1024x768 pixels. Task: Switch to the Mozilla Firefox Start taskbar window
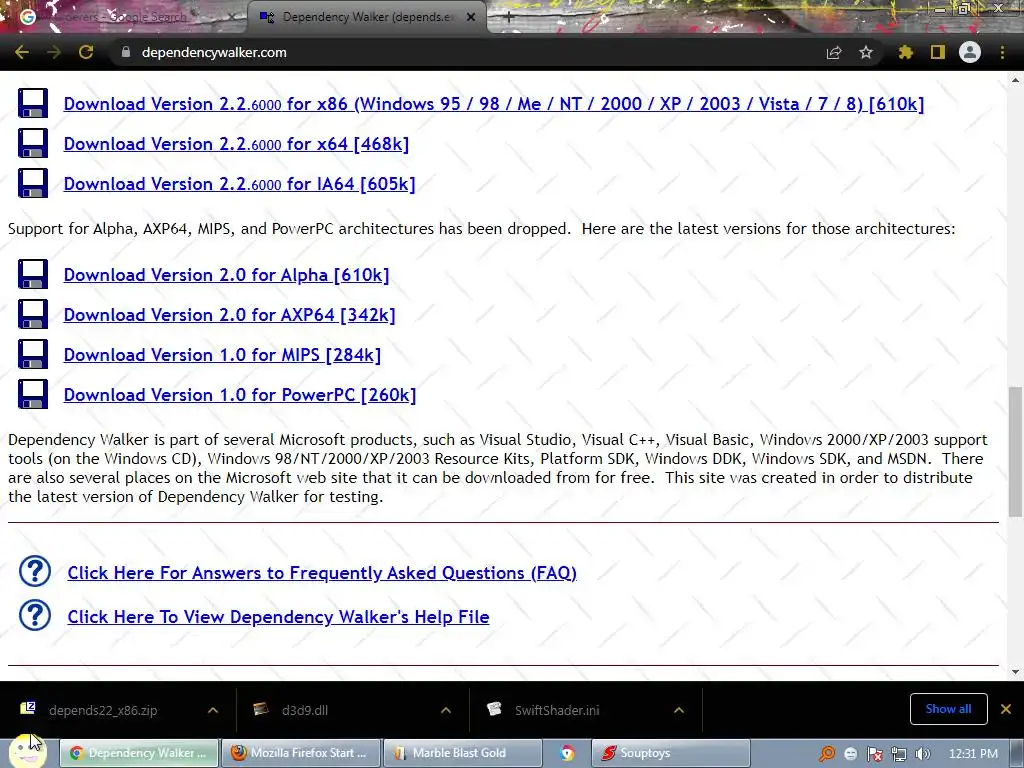click(301, 753)
